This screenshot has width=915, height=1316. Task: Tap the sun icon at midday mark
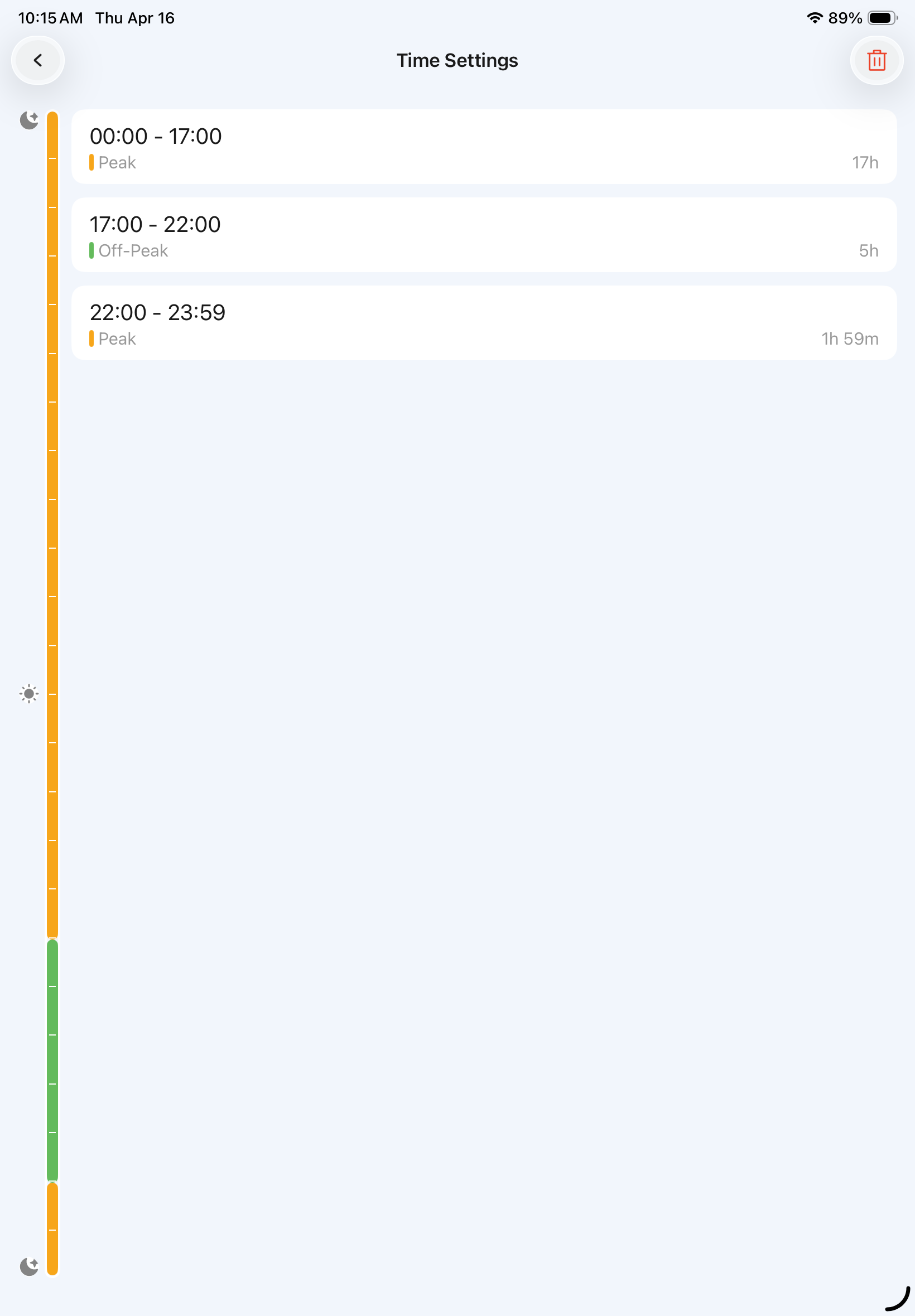(29, 694)
